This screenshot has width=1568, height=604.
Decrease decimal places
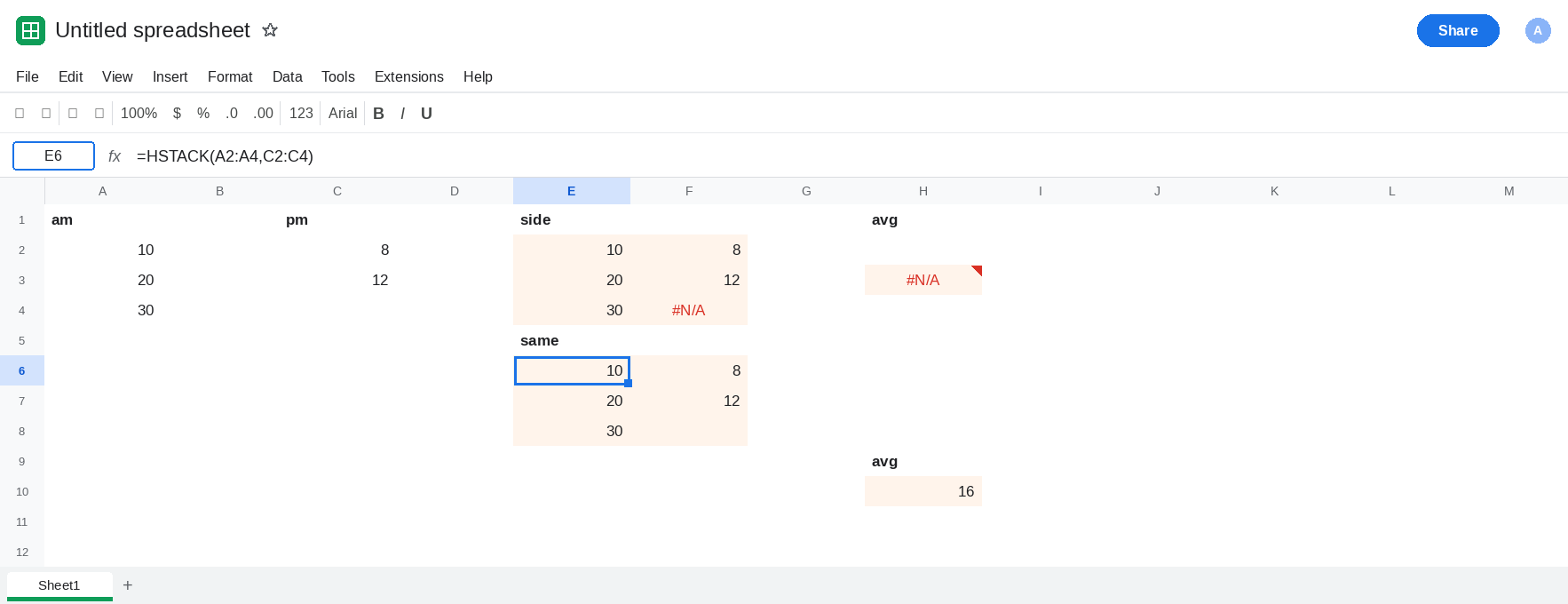[x=232, y=114]
